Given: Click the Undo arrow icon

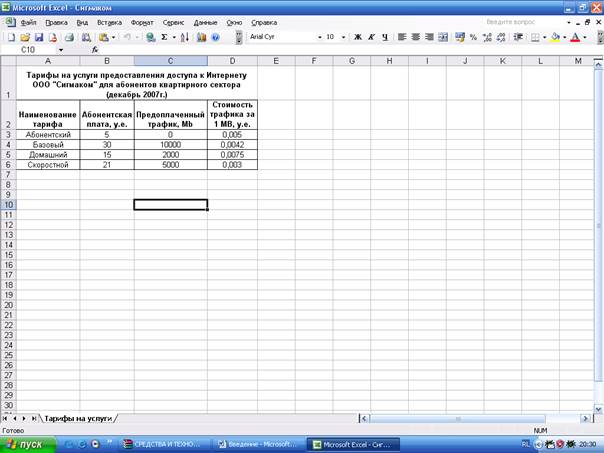Looking at the screenshot, I should pyautogui.click(x=127, y=37).
